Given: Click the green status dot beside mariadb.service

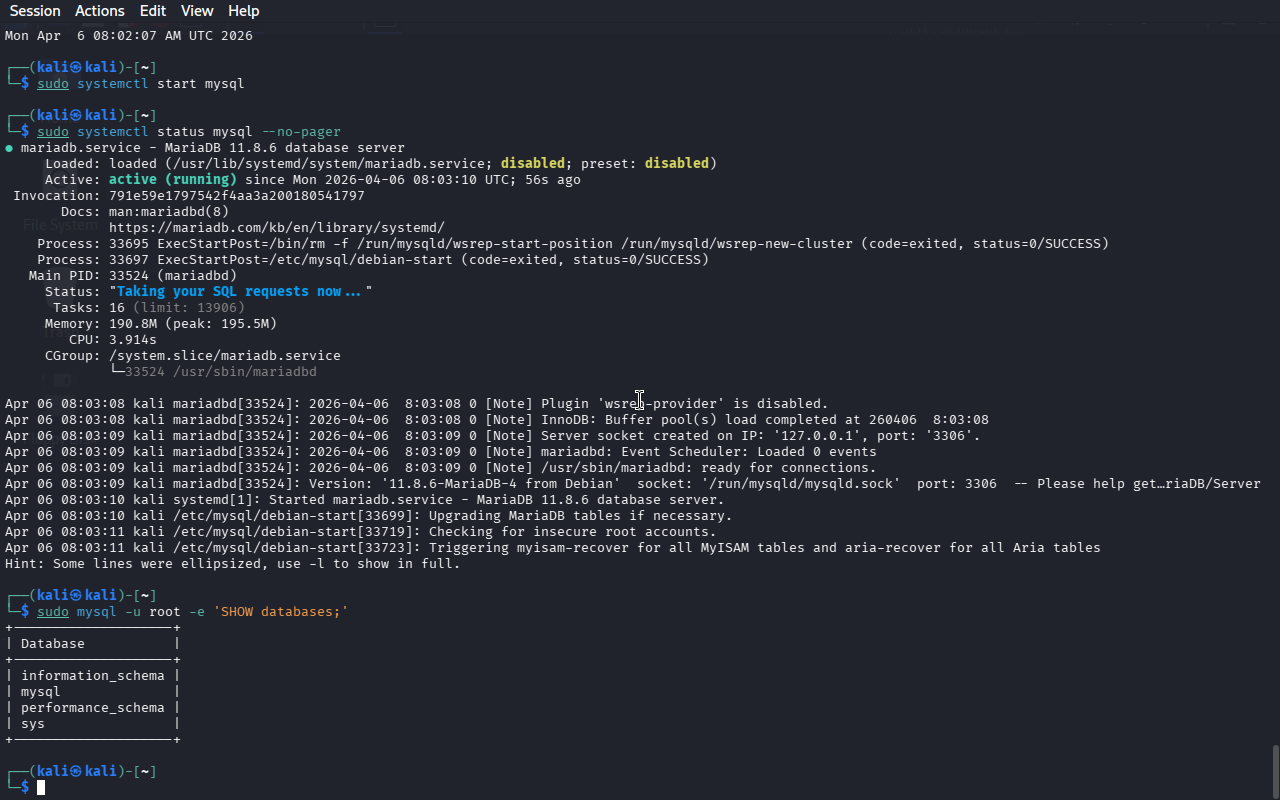Looking at the screenshot, I should pyautogui.click(x=9, y=148).
